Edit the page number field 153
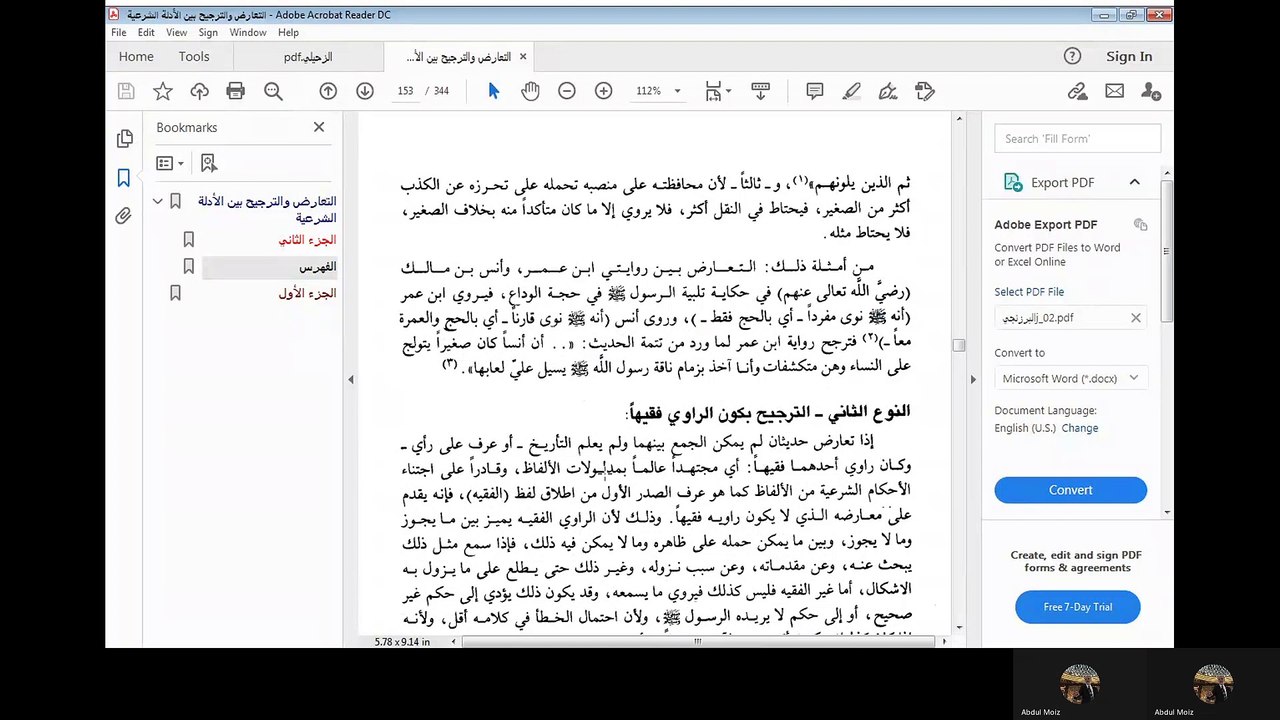Viewport: 1280px width, 720px height. pyautogui.click(x=405, y=91)
